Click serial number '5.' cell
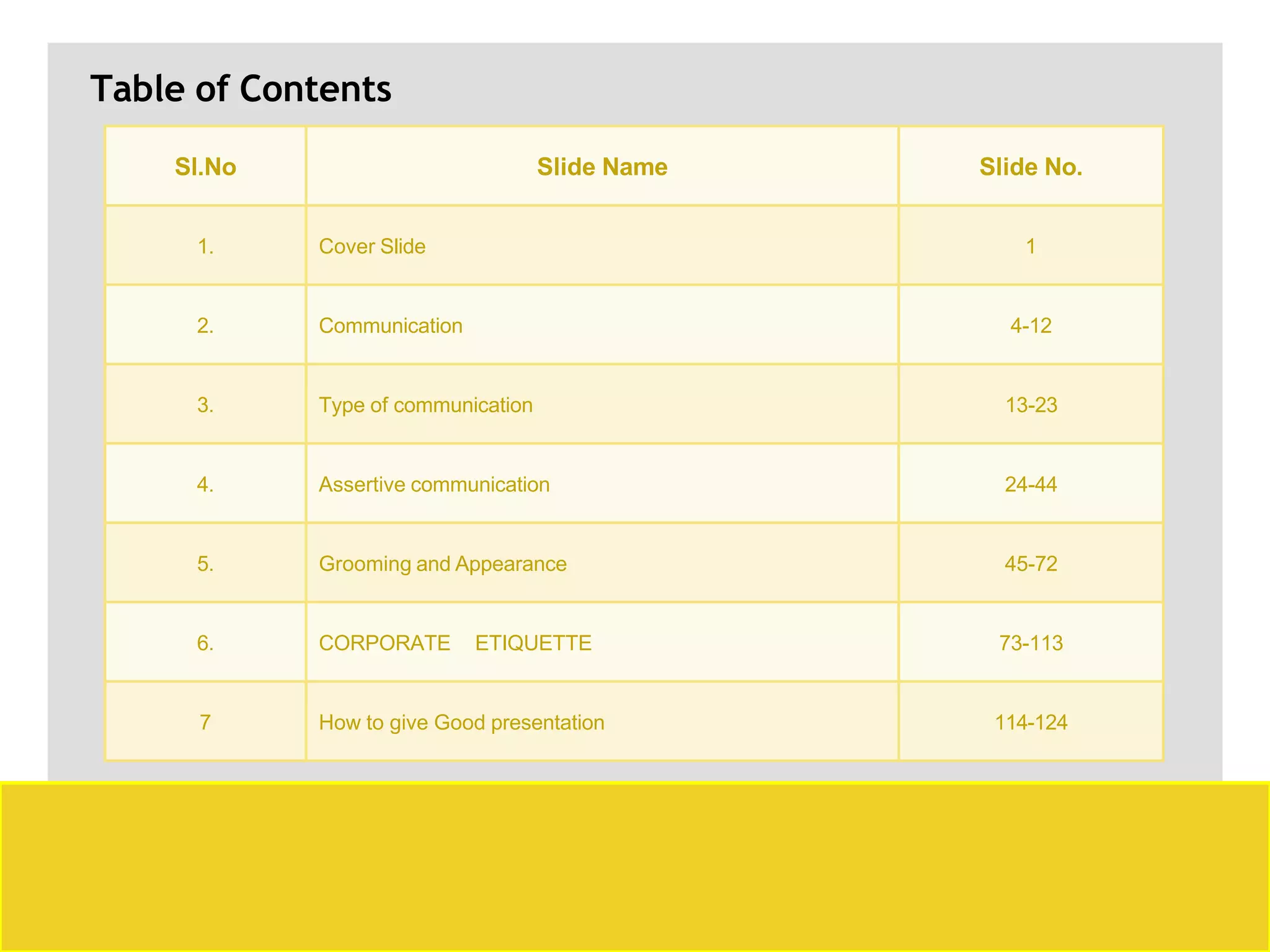 tap(205, 563)
